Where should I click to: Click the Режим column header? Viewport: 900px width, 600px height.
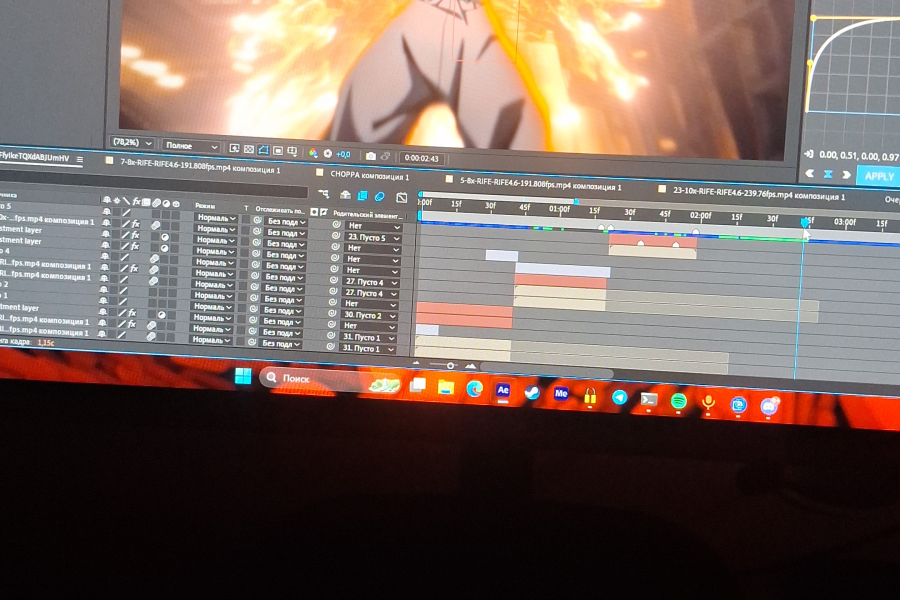point(204,206)
